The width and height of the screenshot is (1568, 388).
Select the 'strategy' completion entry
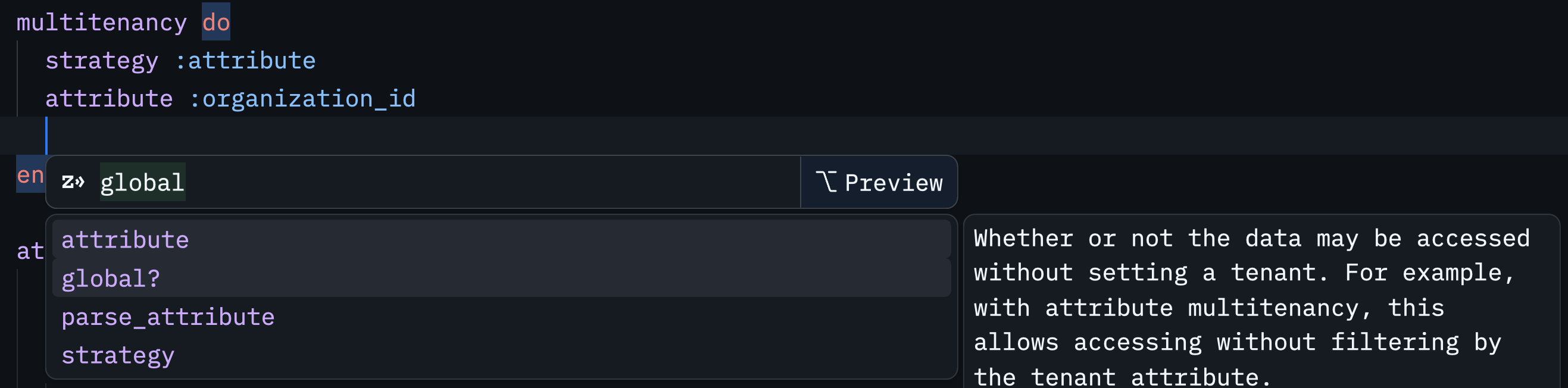point(117,355)
